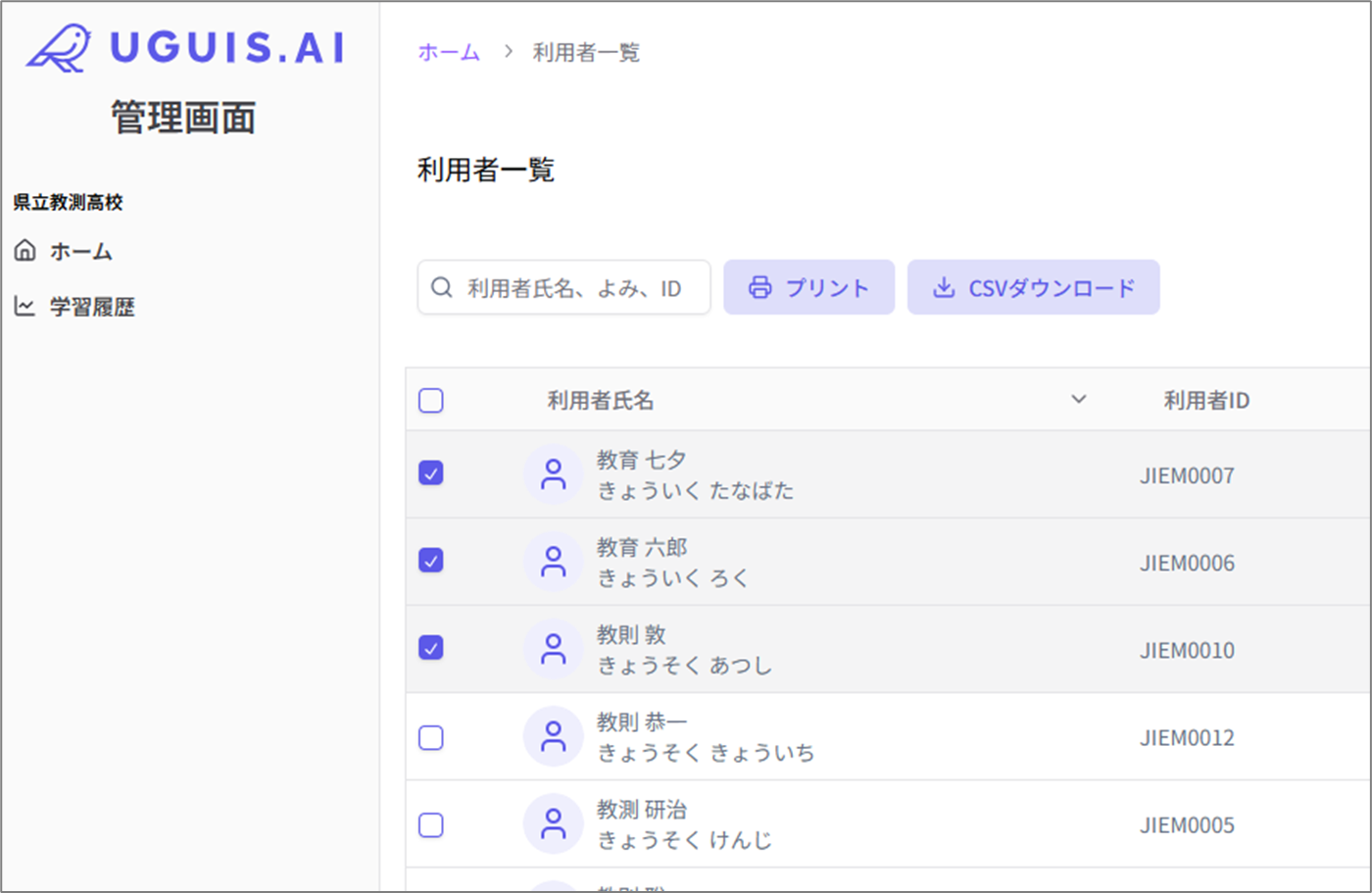Select ホーム in the sidebar menu

(x=80, y=252)
